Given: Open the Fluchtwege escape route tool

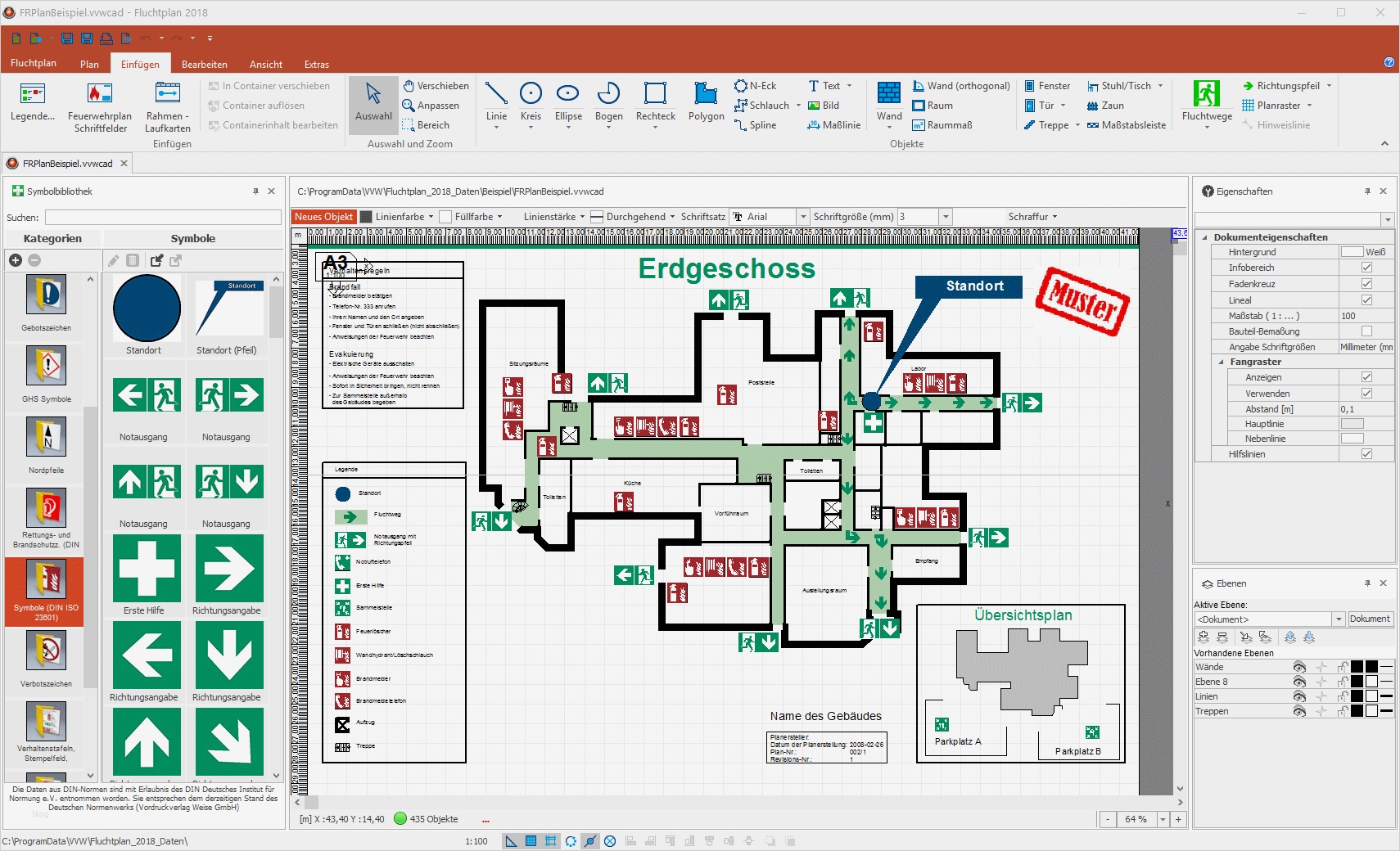Looking at the screenshot, I should coord(1206,101).
